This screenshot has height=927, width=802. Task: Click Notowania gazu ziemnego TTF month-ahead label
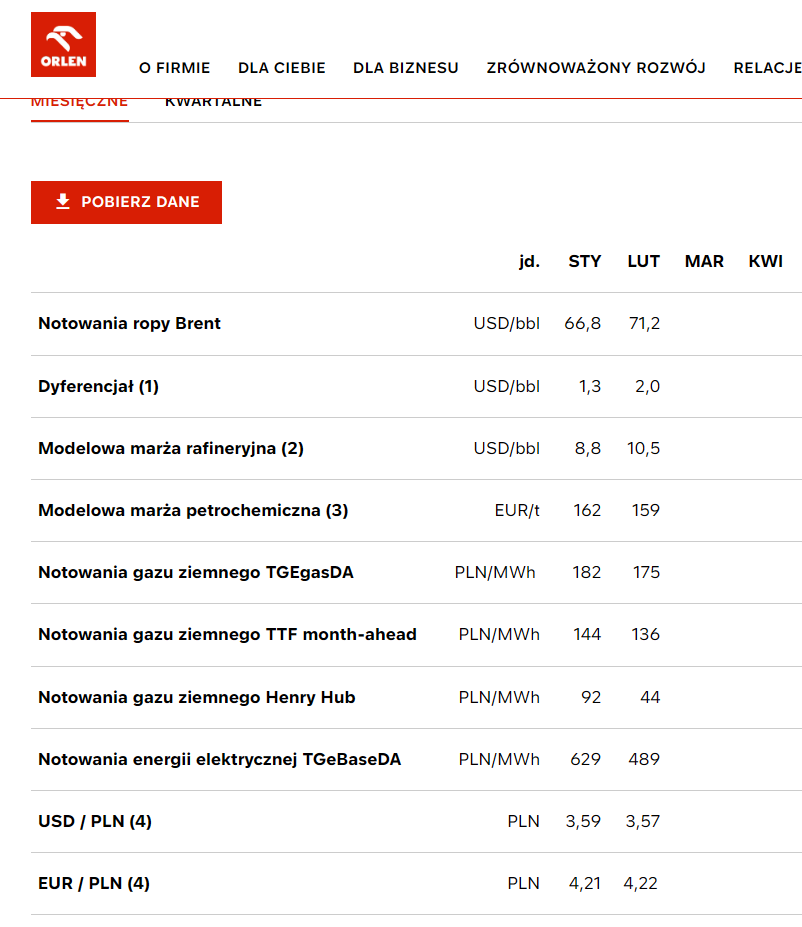click(x=228, y=634)
